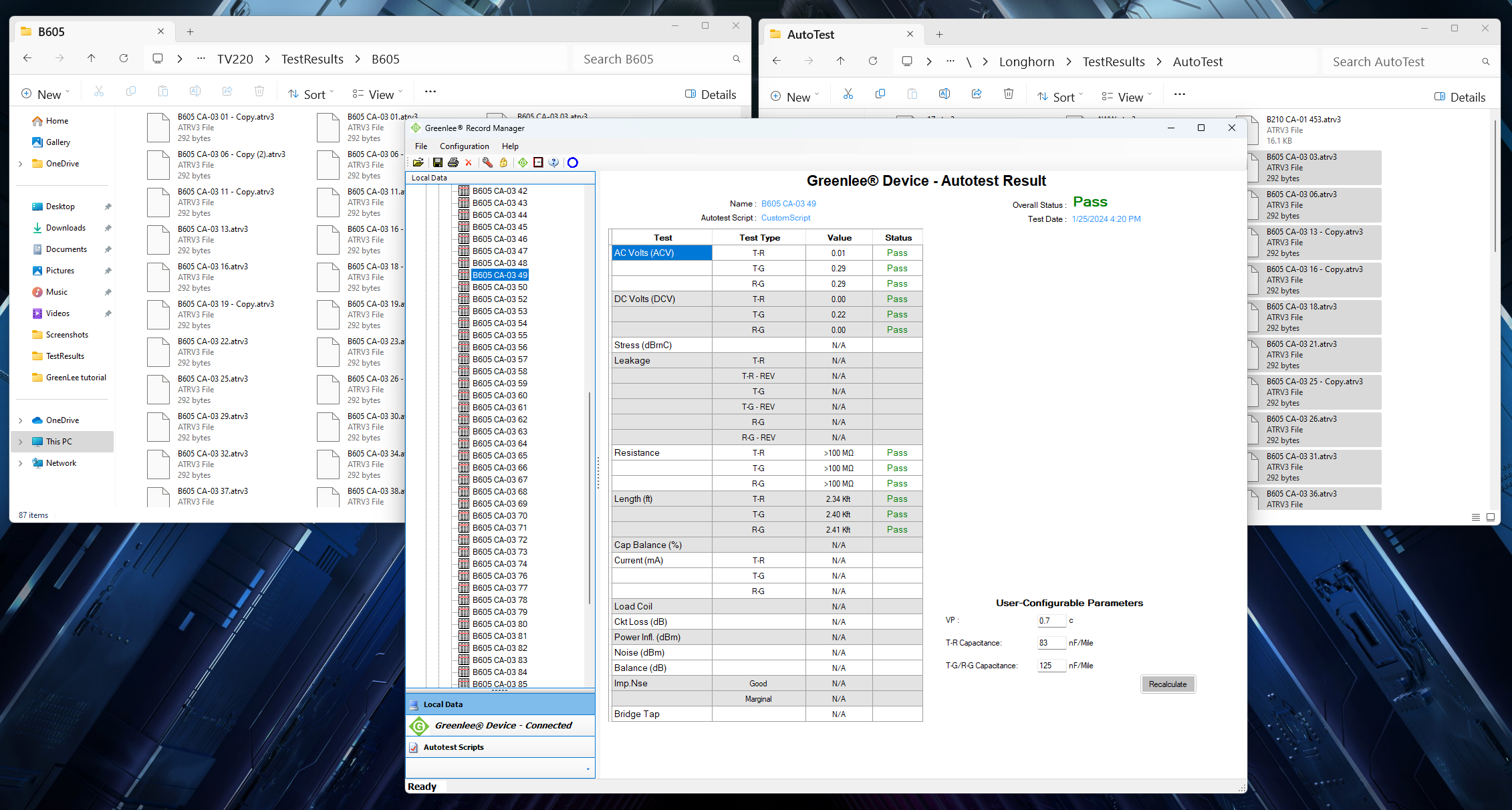Click the VP value input field

(1051, 621)
